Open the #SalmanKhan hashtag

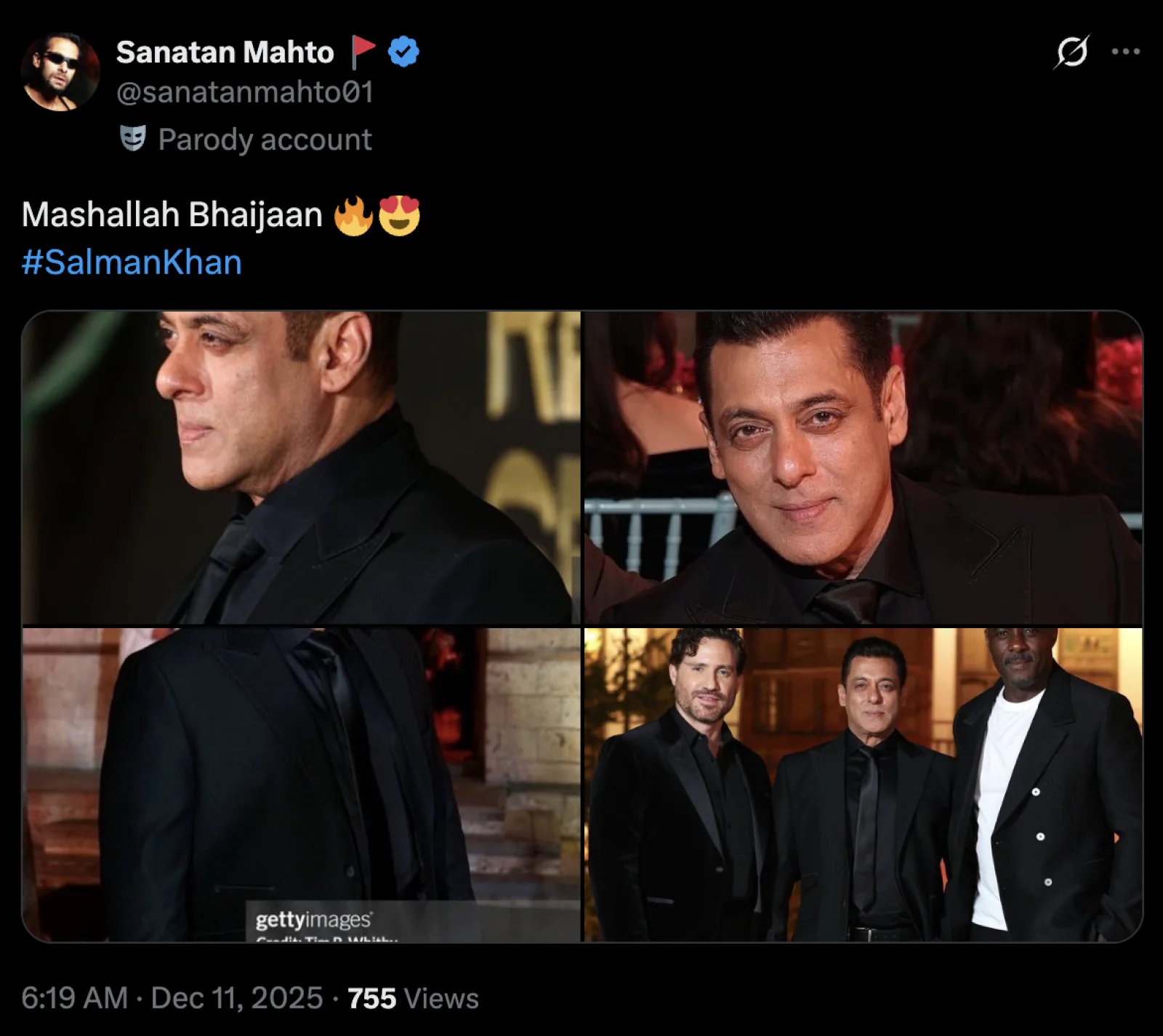pyautogui.click(x=132, y=263)
